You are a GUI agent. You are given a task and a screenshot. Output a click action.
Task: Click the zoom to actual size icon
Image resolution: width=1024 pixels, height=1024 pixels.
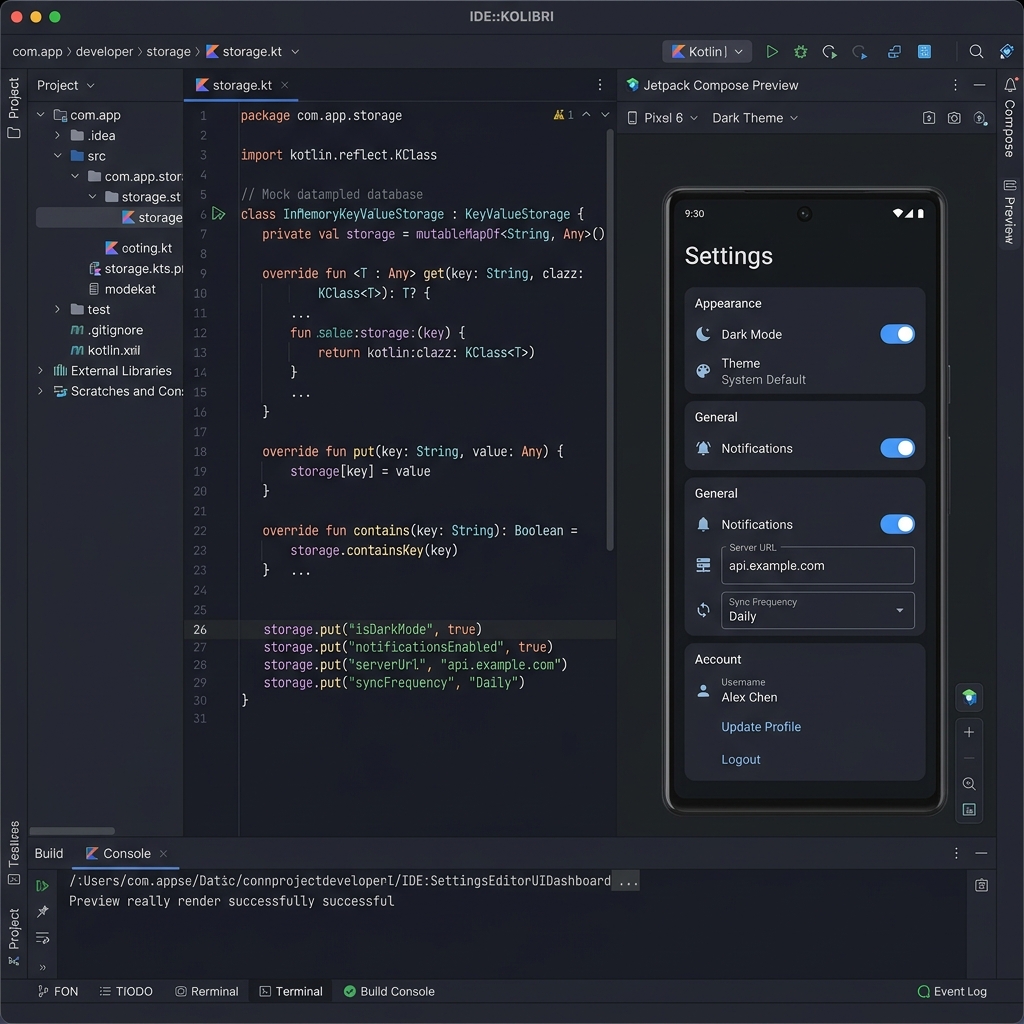click(x=969, y=784)
